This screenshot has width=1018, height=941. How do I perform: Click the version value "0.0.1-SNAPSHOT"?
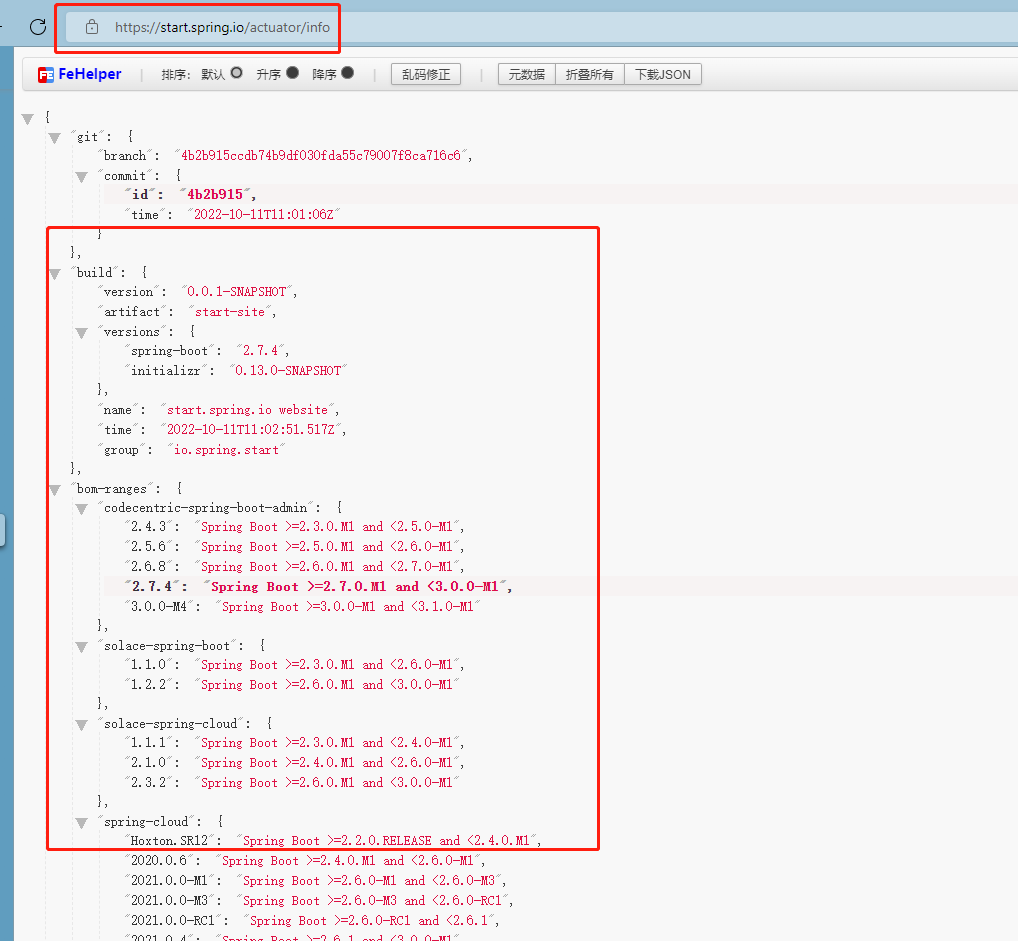236,292
